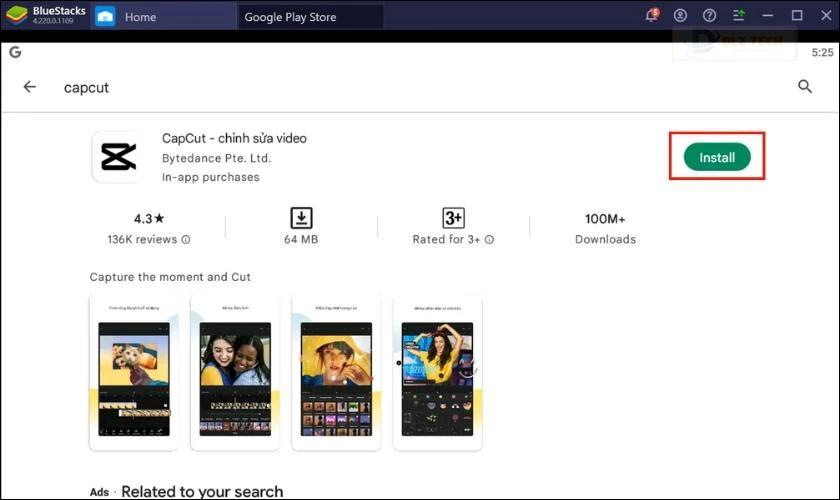
Task: Switch to the Home tab
Action: point(163,17)
